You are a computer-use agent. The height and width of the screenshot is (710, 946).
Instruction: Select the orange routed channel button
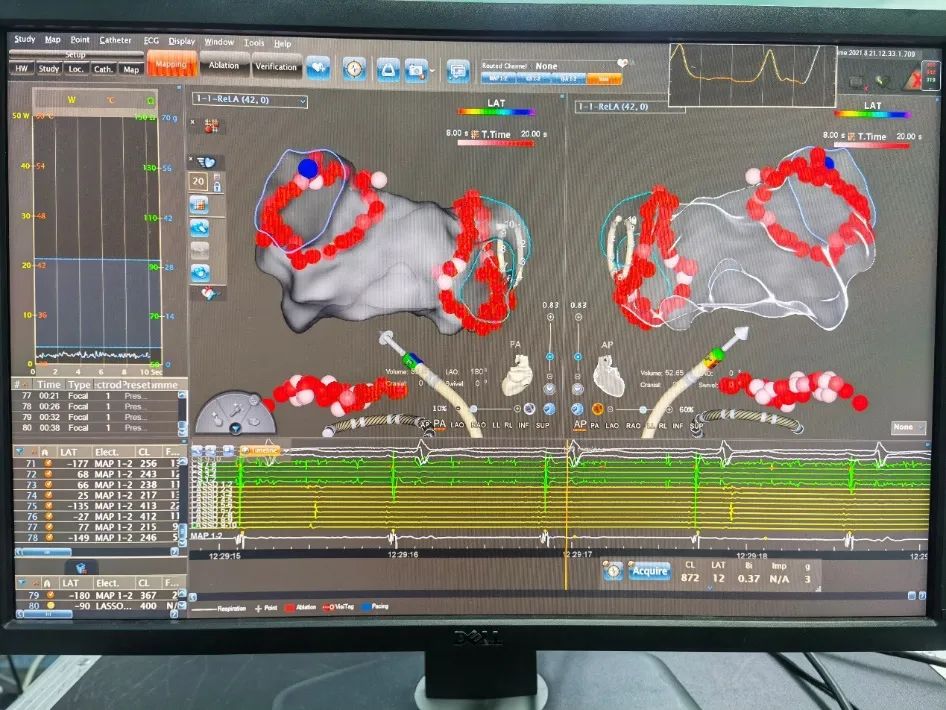pos(603,79)
